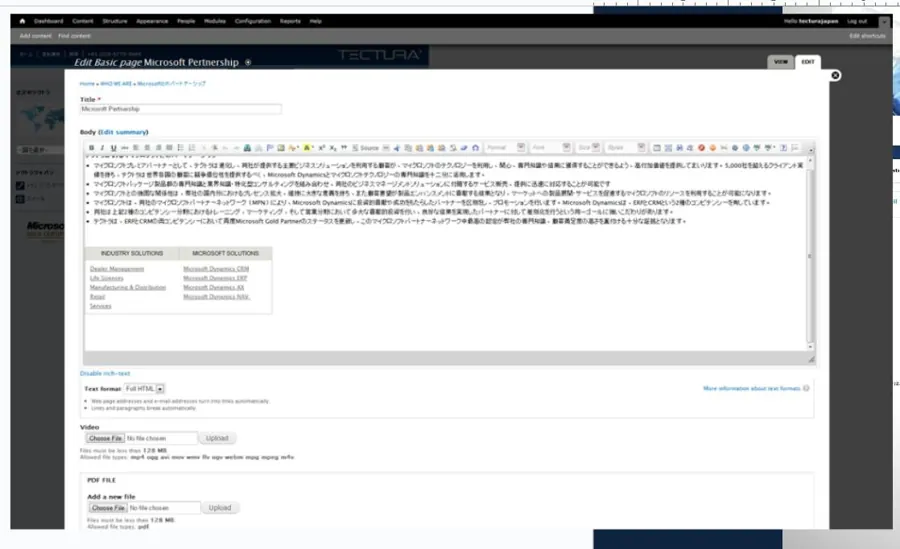
Task: Click Home breadcrumb link
Action: (87, 84)
